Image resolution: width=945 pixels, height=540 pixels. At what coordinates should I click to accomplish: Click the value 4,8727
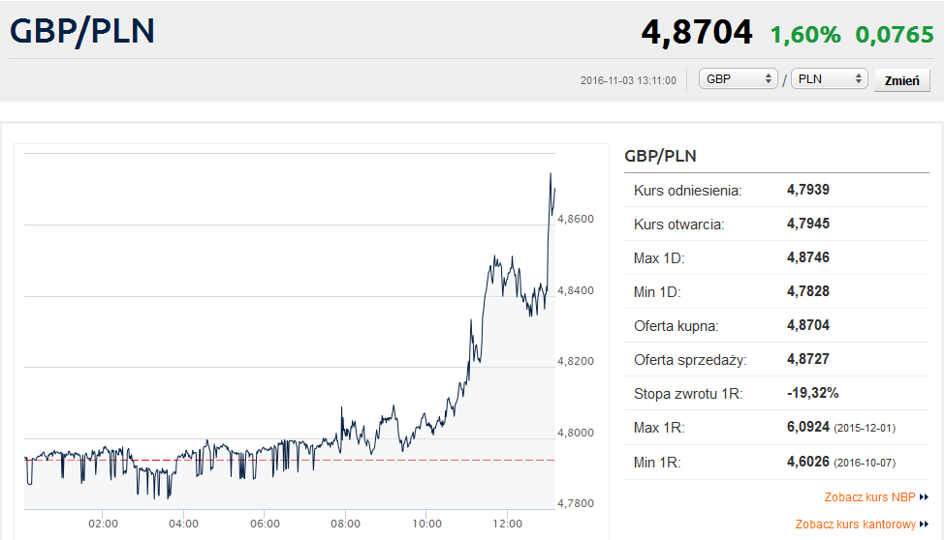808,359
